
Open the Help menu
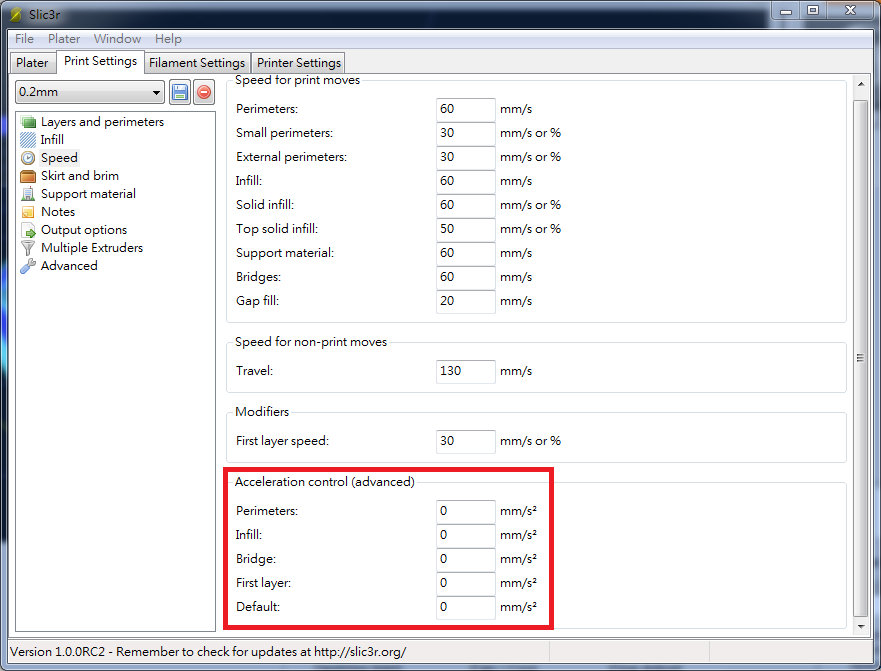(x=168, y=39)
